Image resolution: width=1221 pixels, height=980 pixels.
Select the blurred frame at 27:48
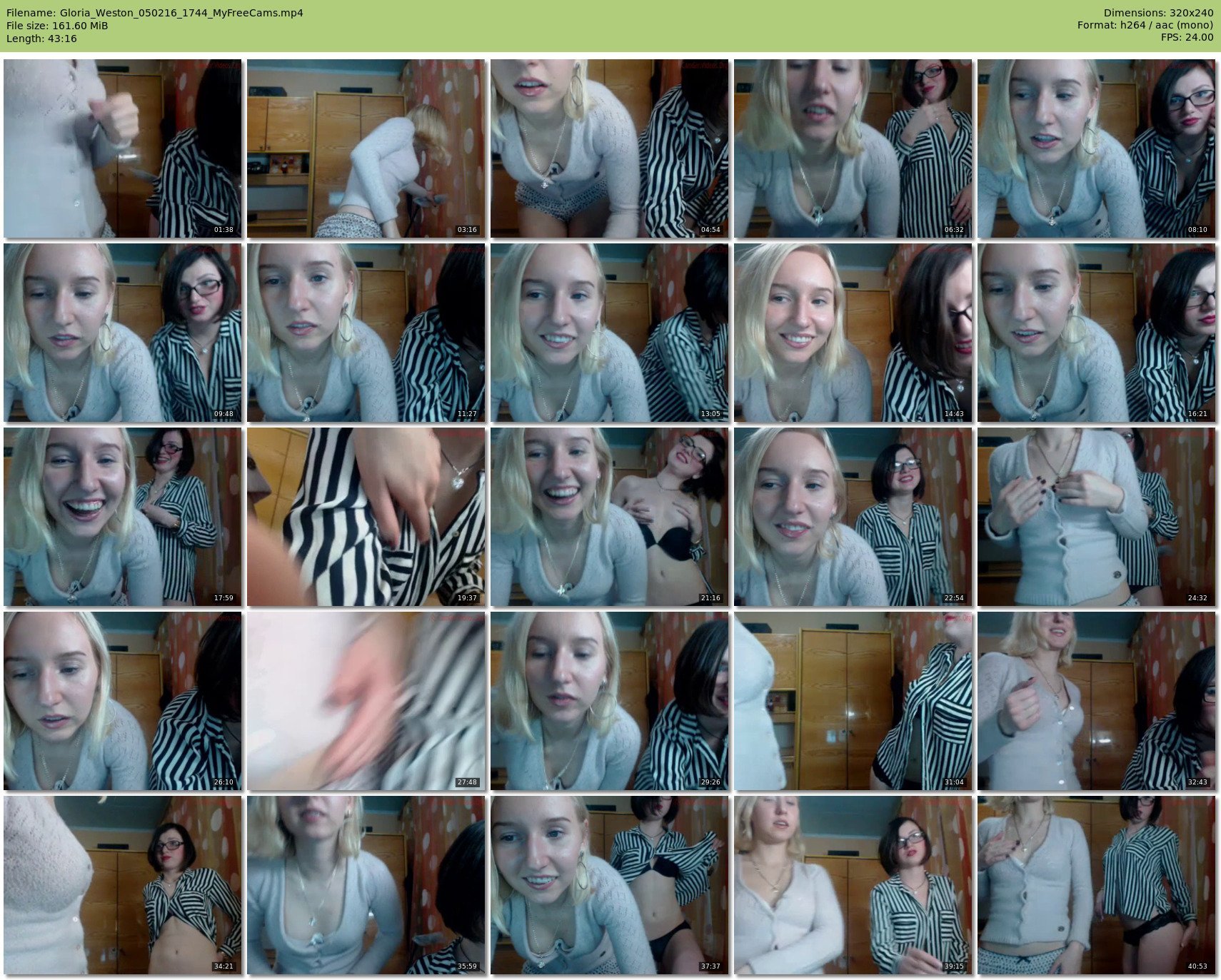366,701
